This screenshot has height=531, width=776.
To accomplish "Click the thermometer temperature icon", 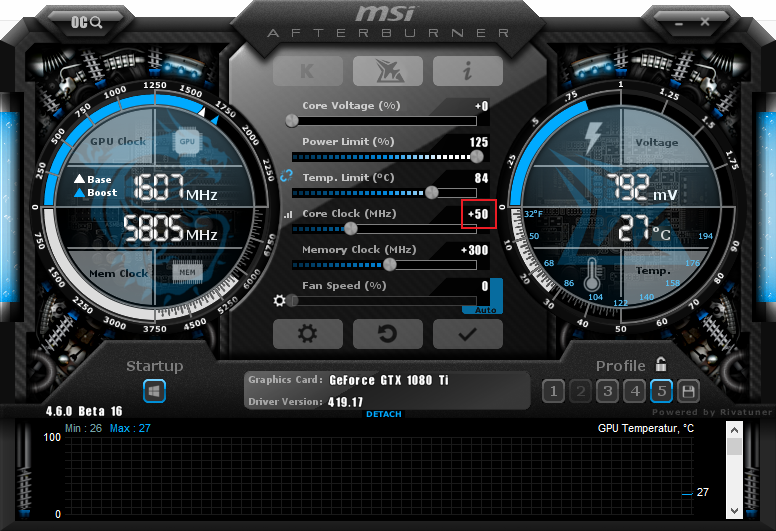I will 591,274.
